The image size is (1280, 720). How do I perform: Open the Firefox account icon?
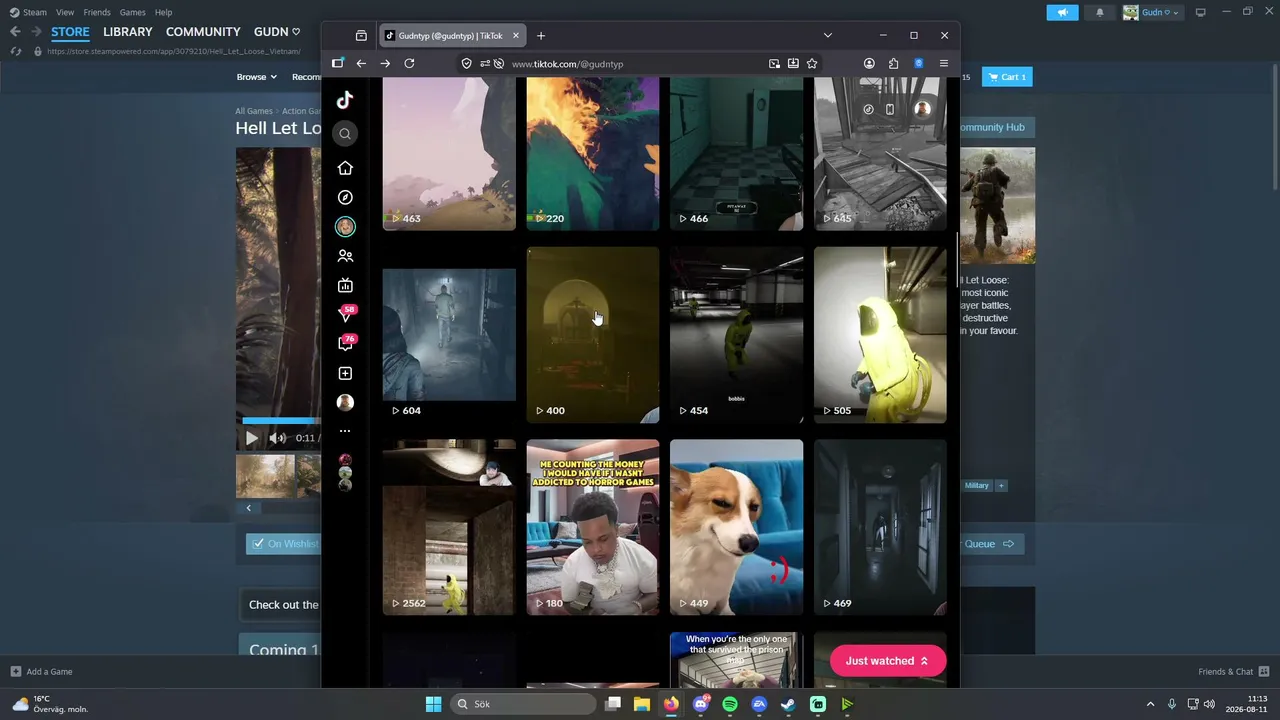pos(869,63)
